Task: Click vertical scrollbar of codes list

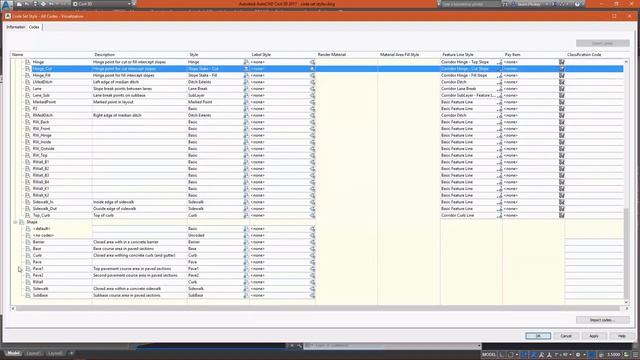Action: [x=627, y=253]
